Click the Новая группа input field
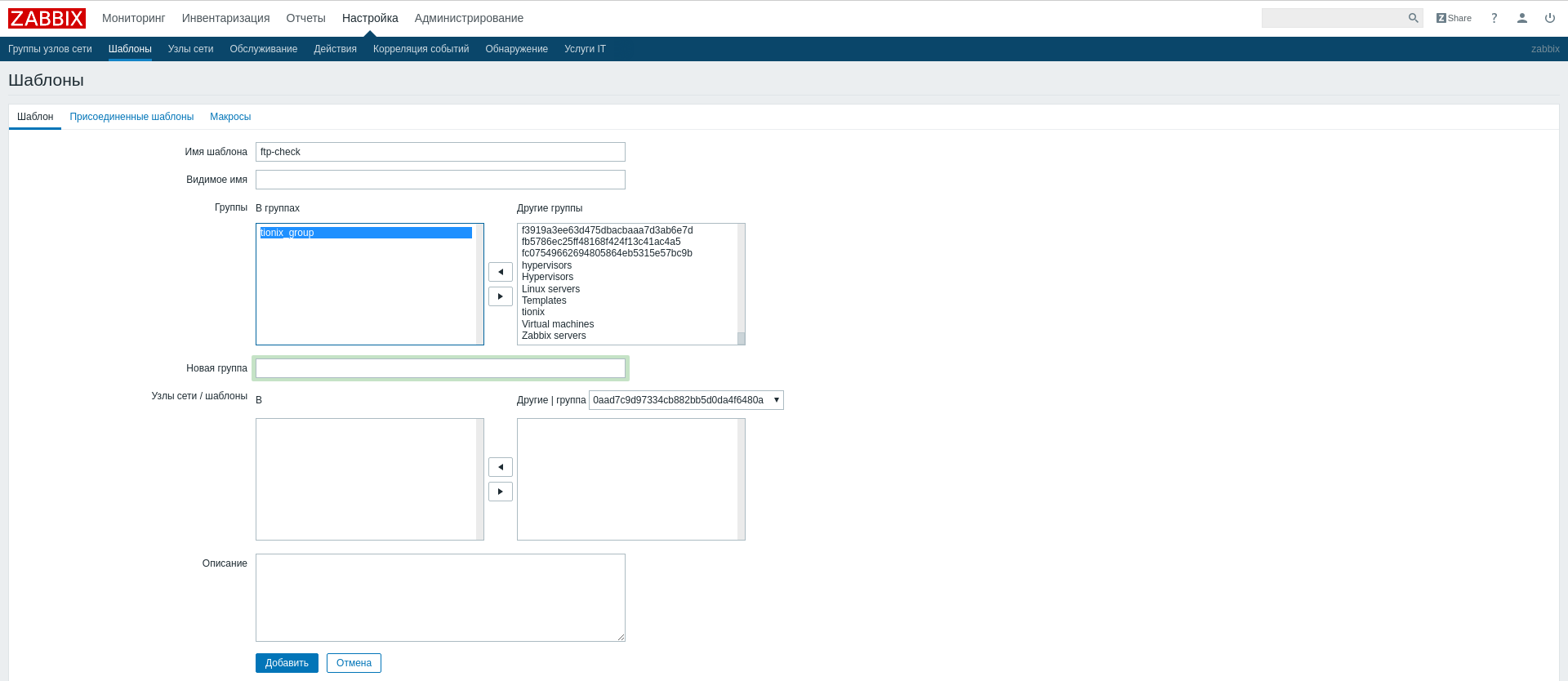Screen dimensions: 1568x681 point(440,368)
